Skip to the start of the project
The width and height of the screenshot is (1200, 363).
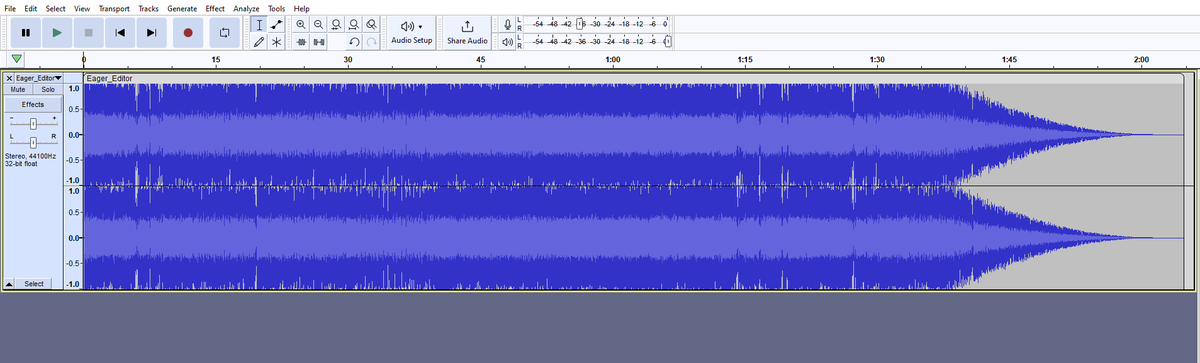[x=120, y=33]
